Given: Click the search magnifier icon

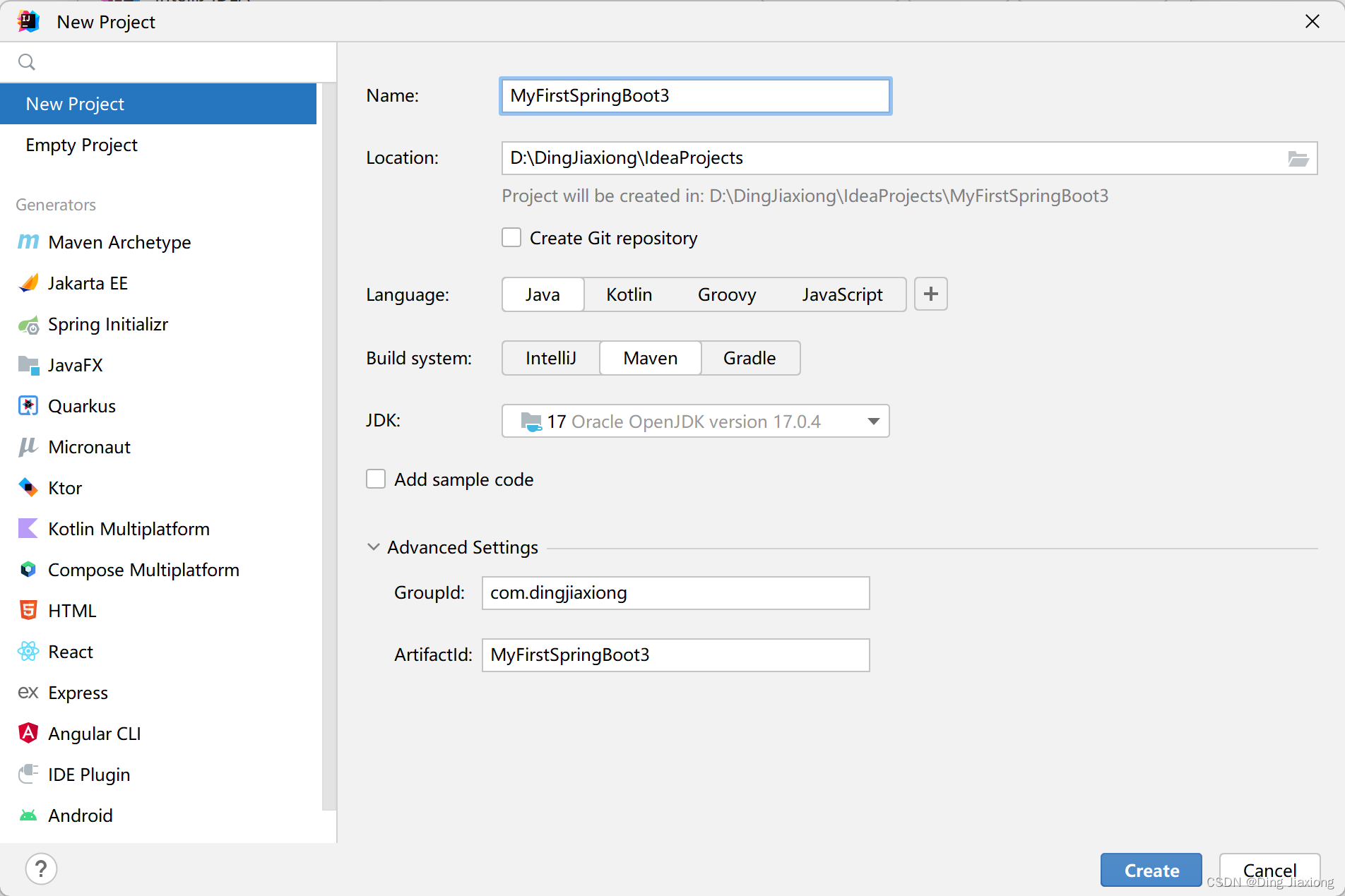Looking at the screenshot, I should coord(27,62).
